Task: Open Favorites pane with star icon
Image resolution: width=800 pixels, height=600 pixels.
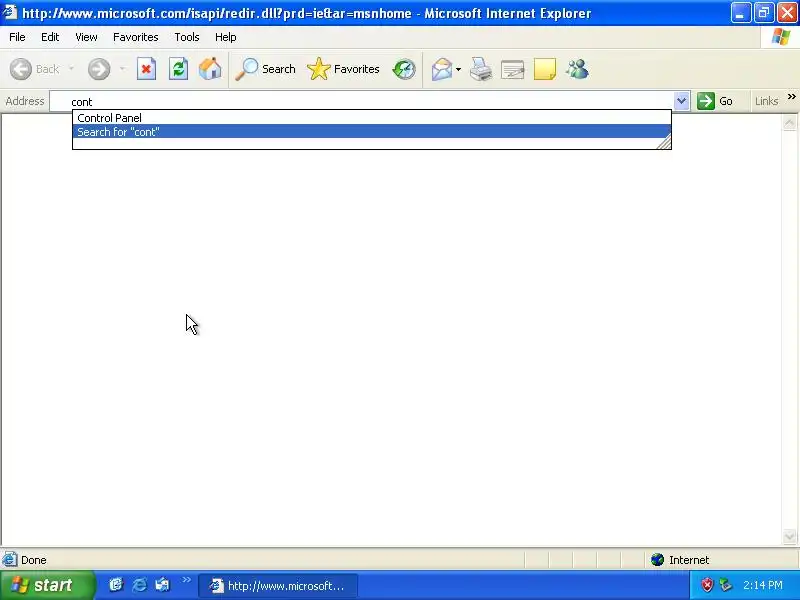Action: 343,69
